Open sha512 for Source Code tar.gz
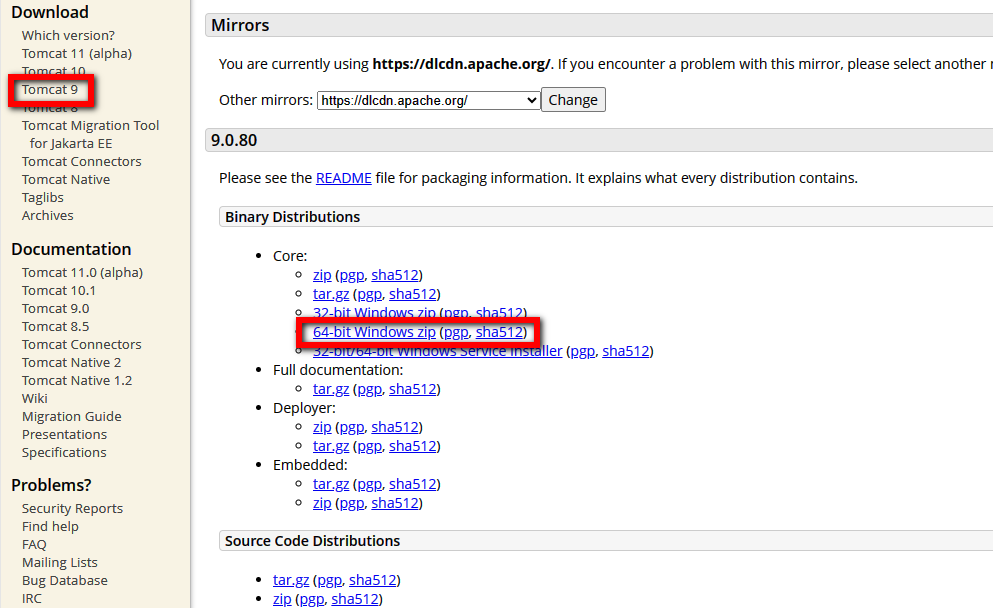The width and height of the screenshot is (993, 608). click(373, 580)
